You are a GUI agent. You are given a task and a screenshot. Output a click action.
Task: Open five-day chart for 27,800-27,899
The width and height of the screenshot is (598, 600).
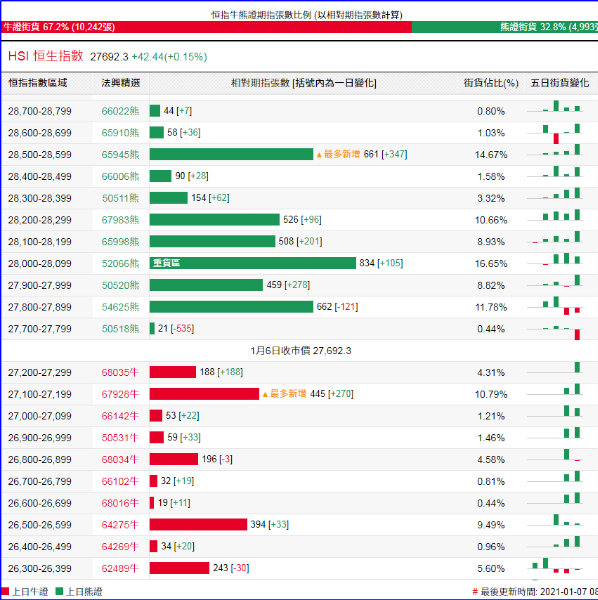pos(554,306)
